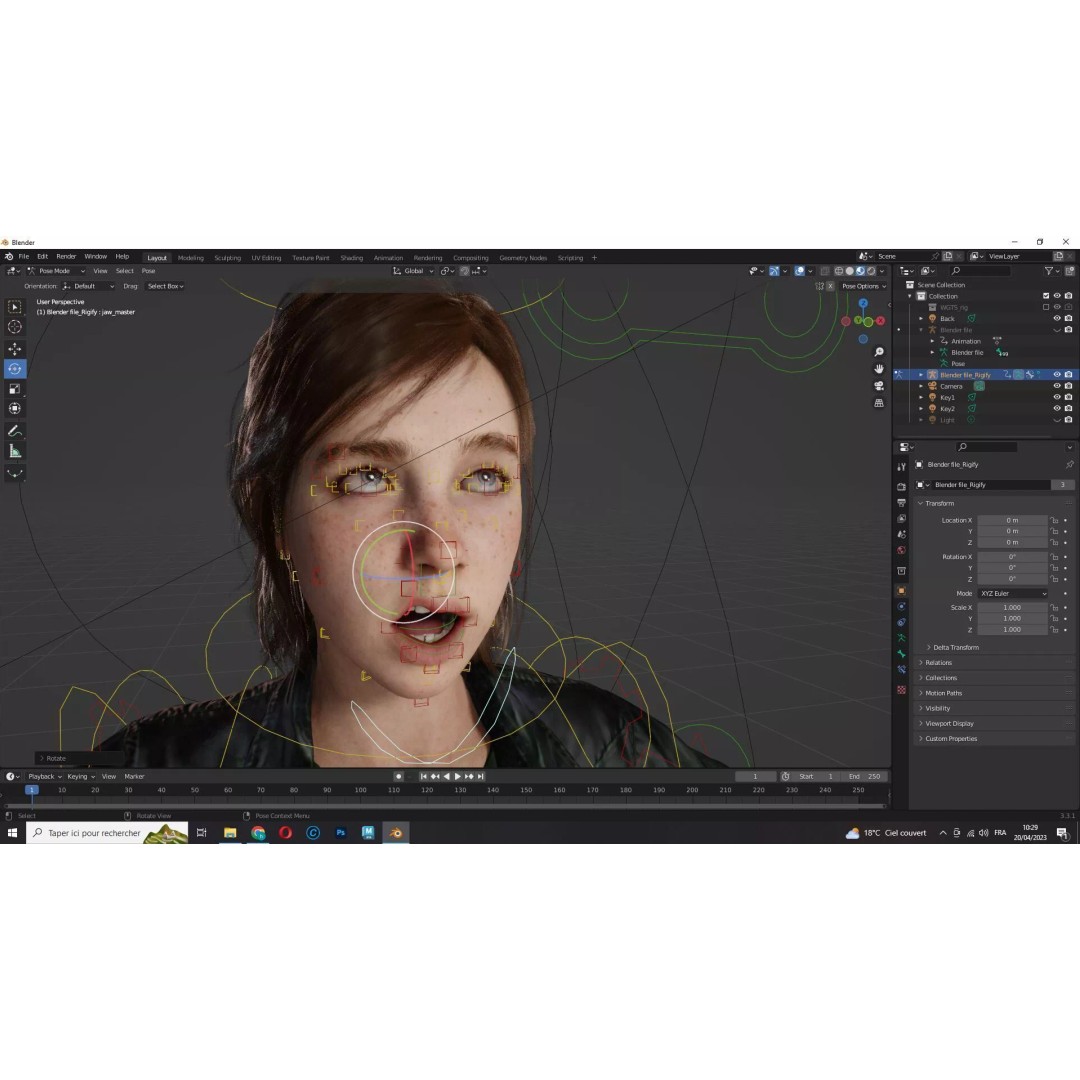1080x1080 pixels.
Task: Open the Render properties tab icon
Action: tap(901, 486)
